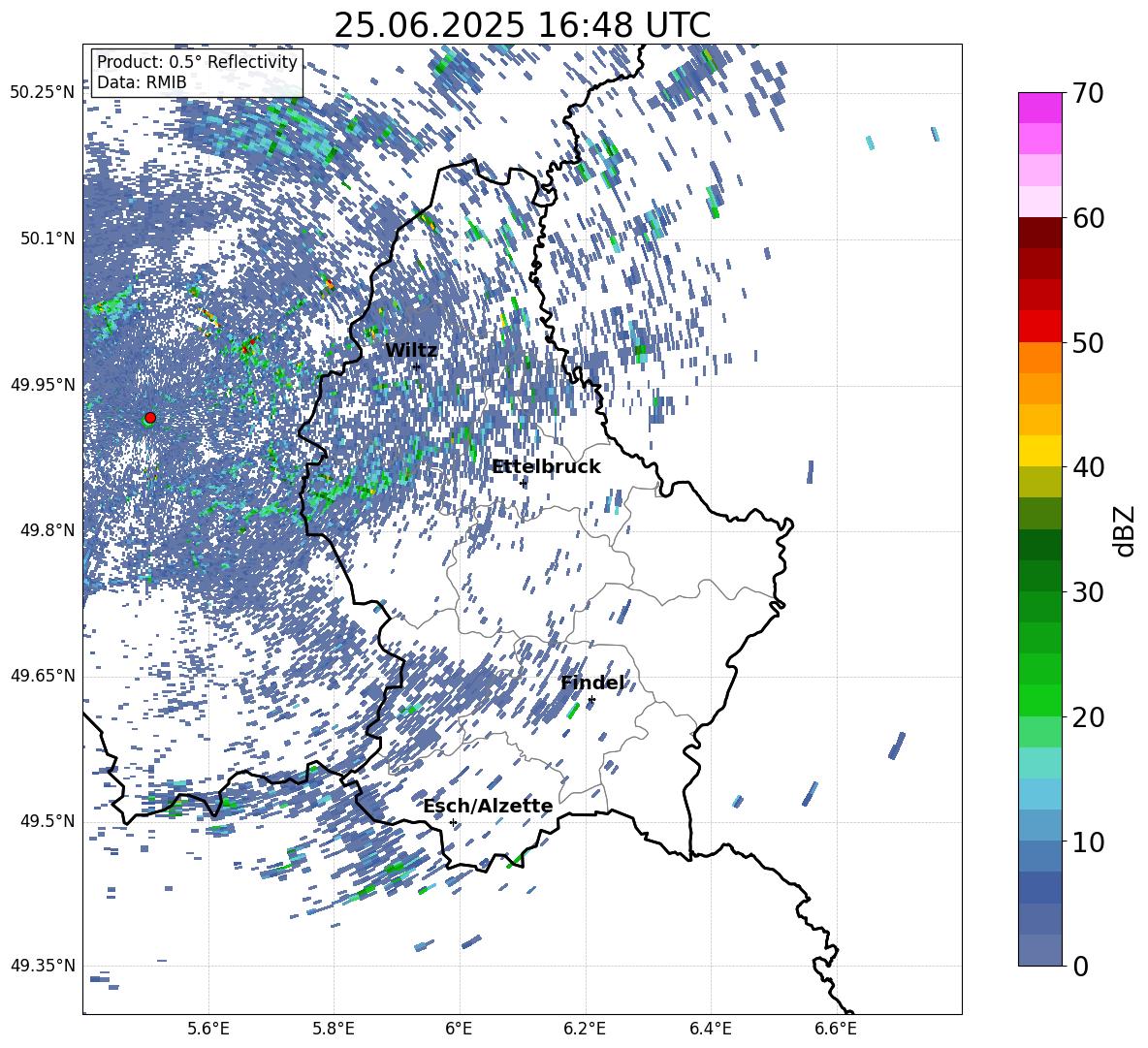Click the 70 colorbar tick label
The width and height of the screenshot is (1148, 1048).
click(1087, 93)
